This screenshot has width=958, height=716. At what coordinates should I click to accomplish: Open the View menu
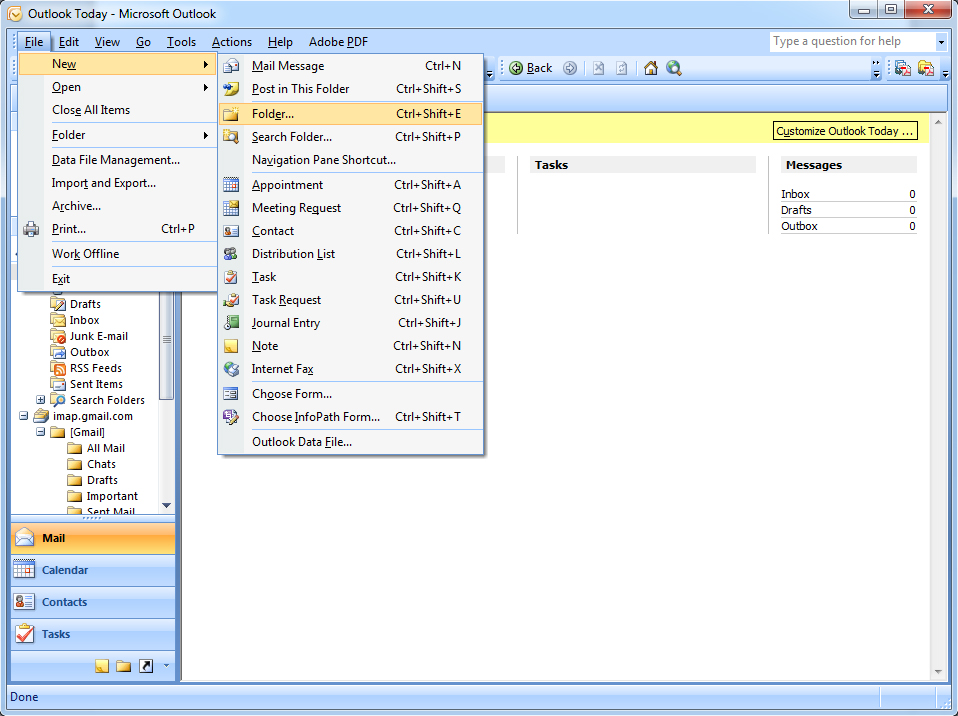pos(107,42)
